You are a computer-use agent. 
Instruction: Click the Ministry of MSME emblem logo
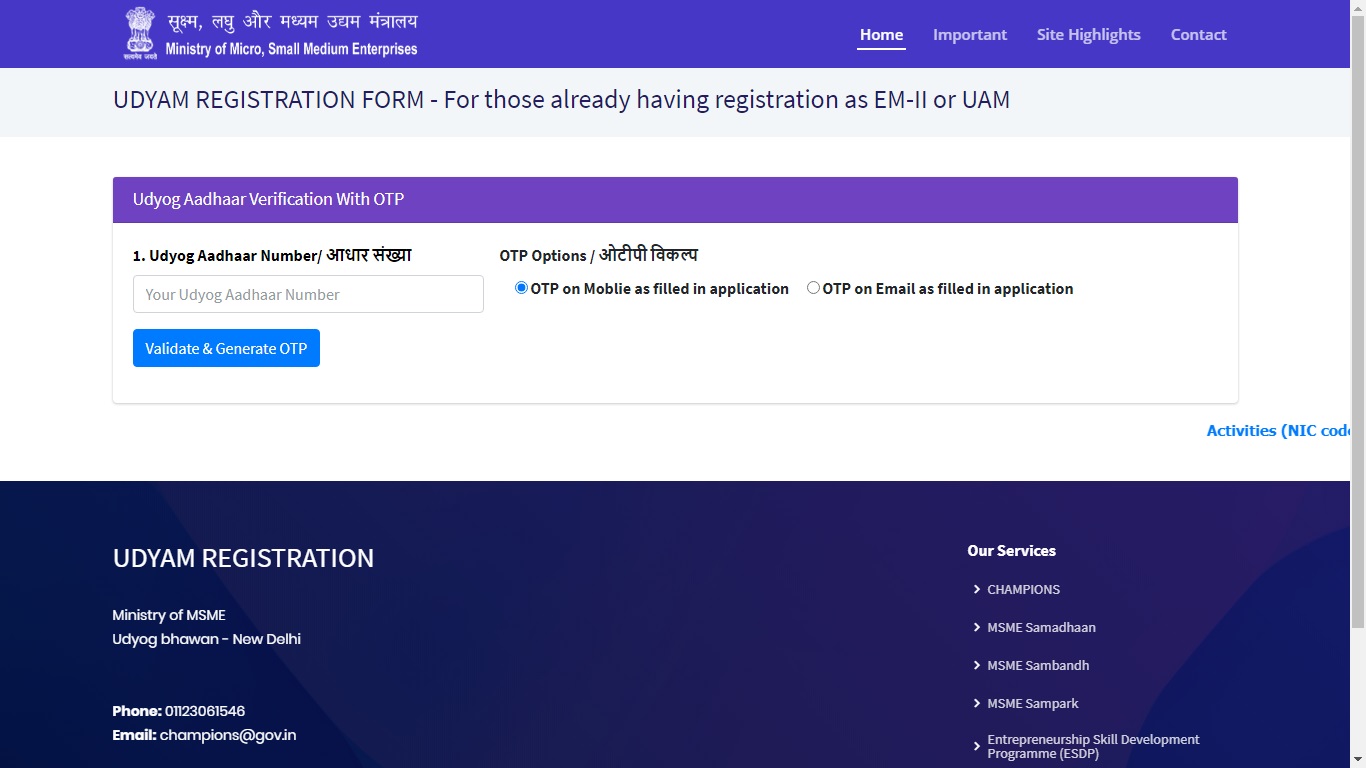tap(141, 34)
